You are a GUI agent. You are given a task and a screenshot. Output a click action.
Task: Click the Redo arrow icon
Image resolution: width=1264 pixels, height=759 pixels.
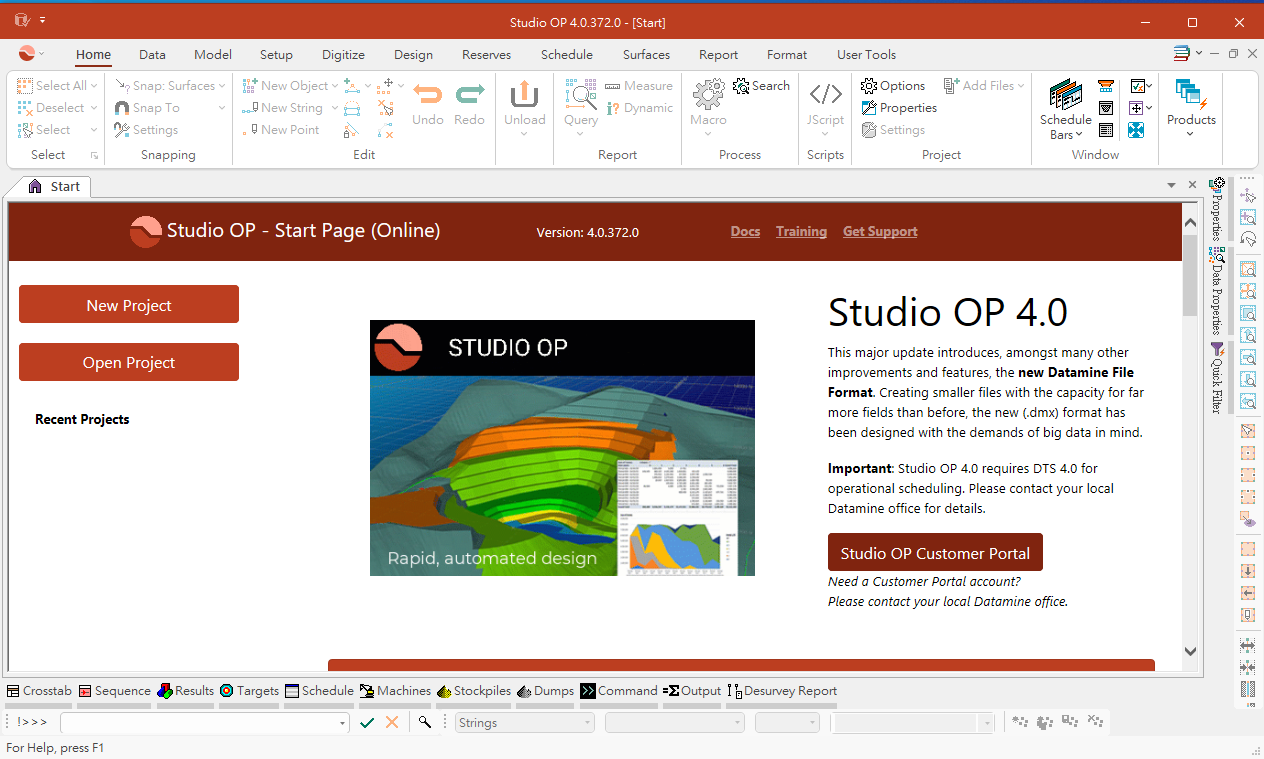(x=469, y=95)
